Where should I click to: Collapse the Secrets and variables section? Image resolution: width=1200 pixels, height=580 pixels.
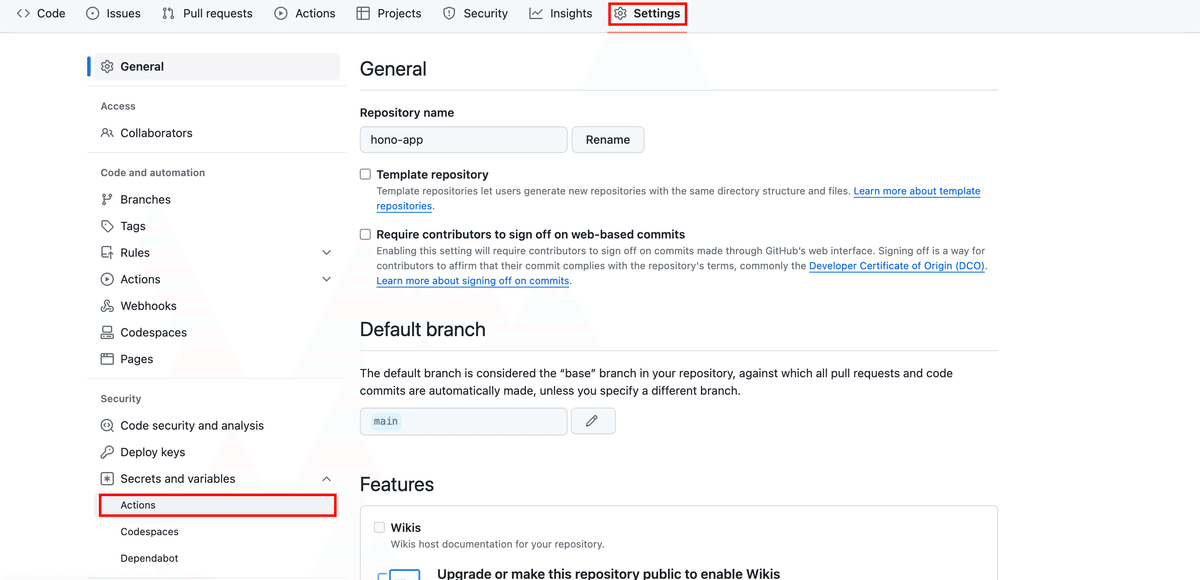coord(326,479)
